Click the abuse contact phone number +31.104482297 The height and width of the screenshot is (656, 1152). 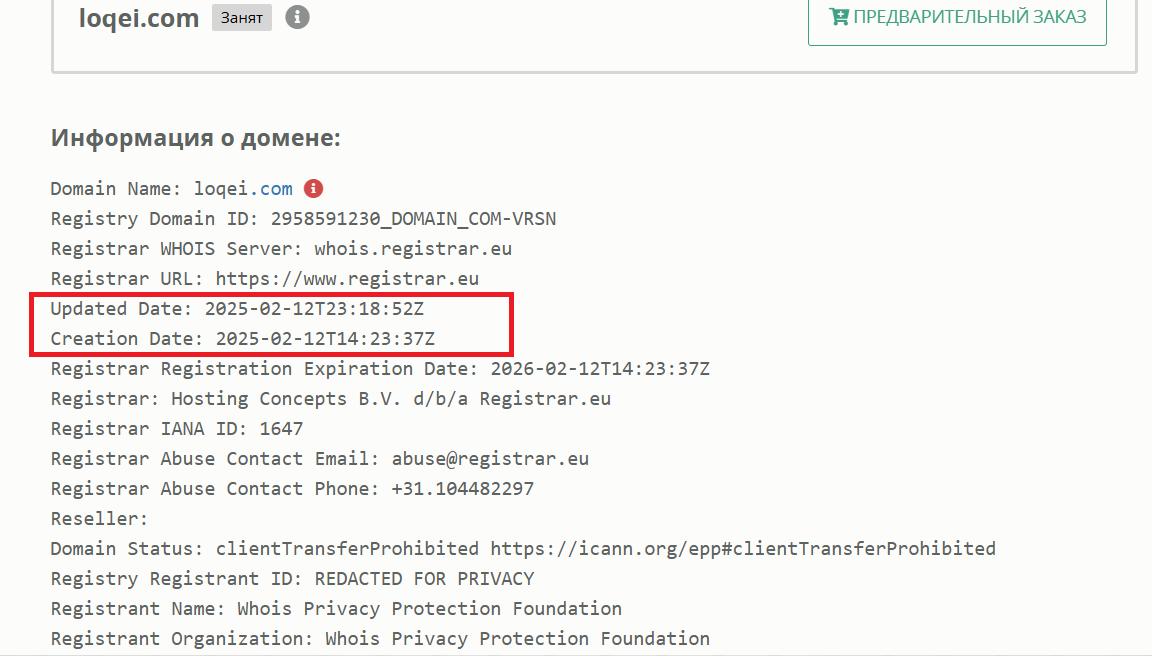pyautogui.click(x=463, y=489)
